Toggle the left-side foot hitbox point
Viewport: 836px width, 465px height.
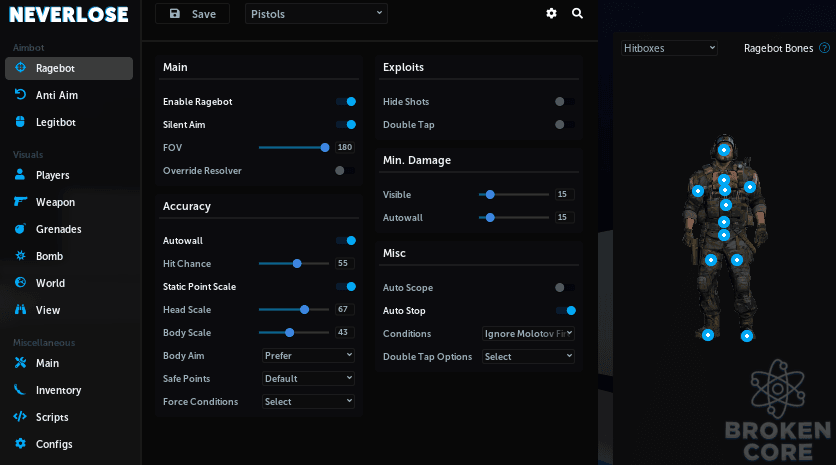pyautogui.click(x=708, y=335)
